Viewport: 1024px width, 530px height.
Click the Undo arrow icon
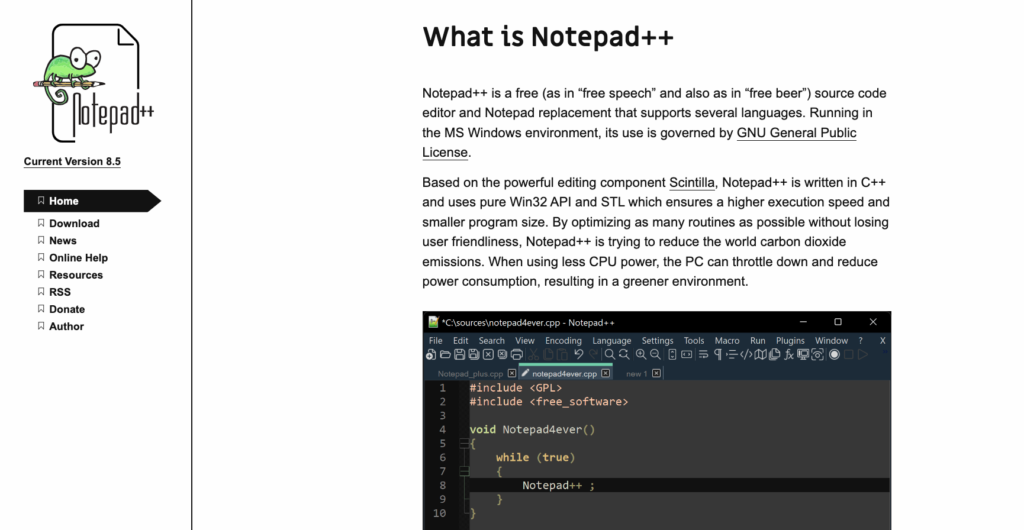coord(578,354)
